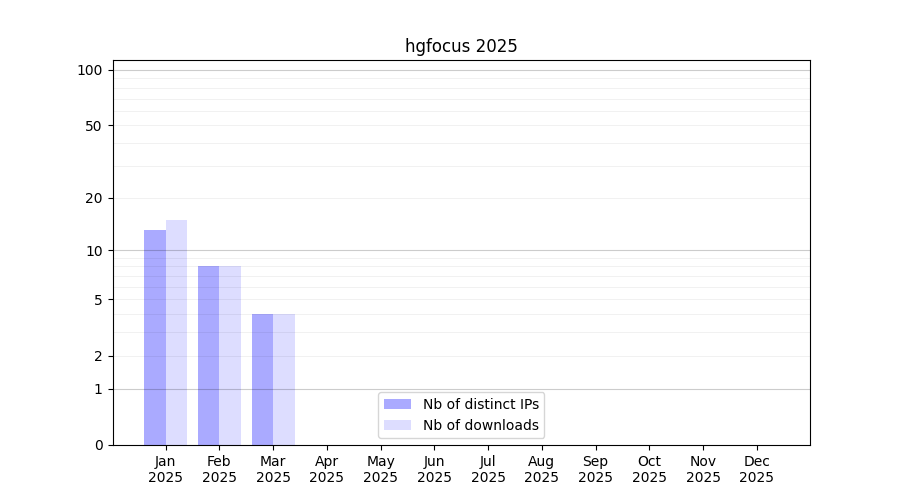The width and height of the screenshot is (900, 500).
Task: Click the y-axis tick label 100
Action: click(x=90, y=70)
